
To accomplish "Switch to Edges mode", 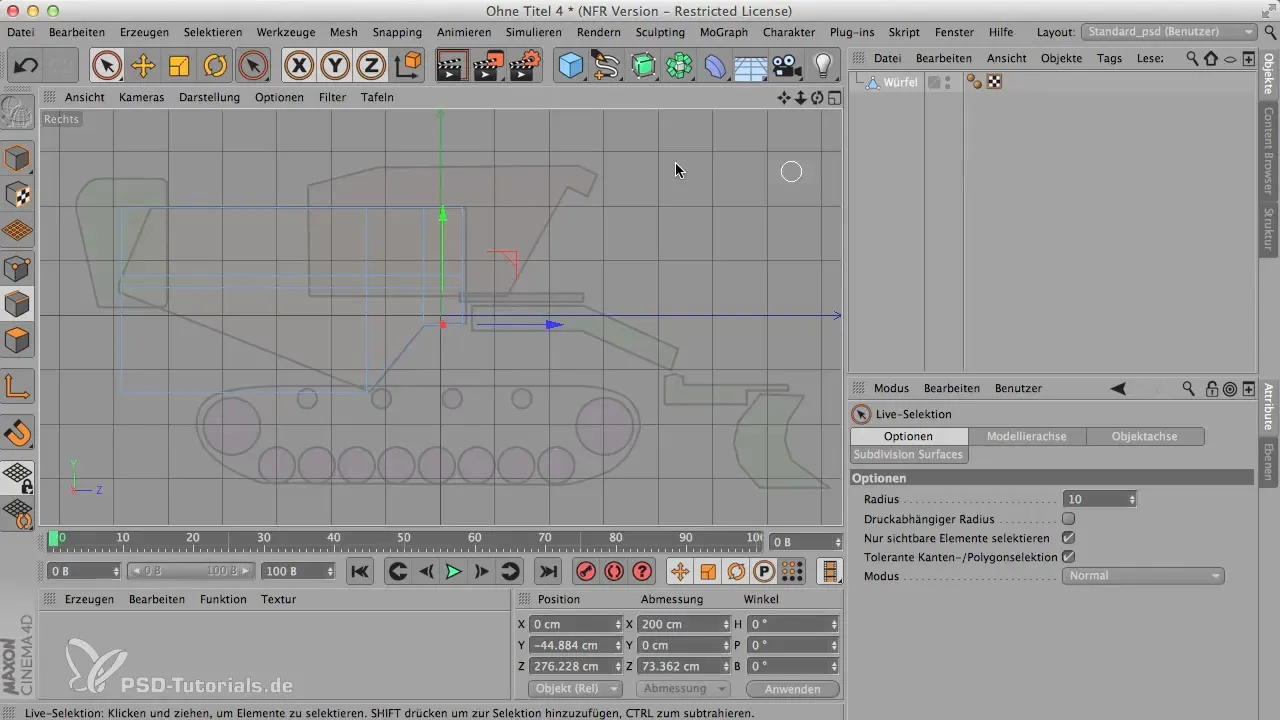I will tap(17, 304).
